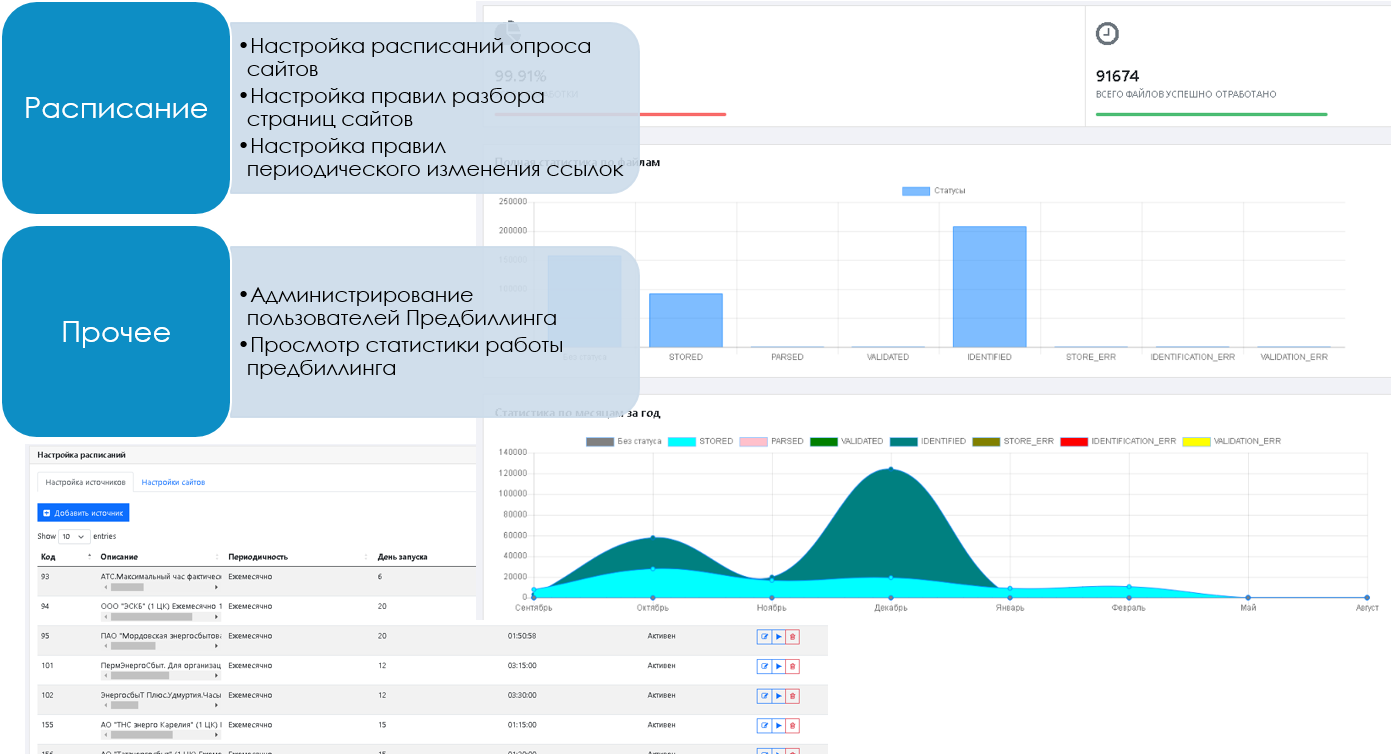The width and height of the screenshot is (1391, 754).
Task: Launch source 102 with the play icon
Action: click(x=779, y=695)
